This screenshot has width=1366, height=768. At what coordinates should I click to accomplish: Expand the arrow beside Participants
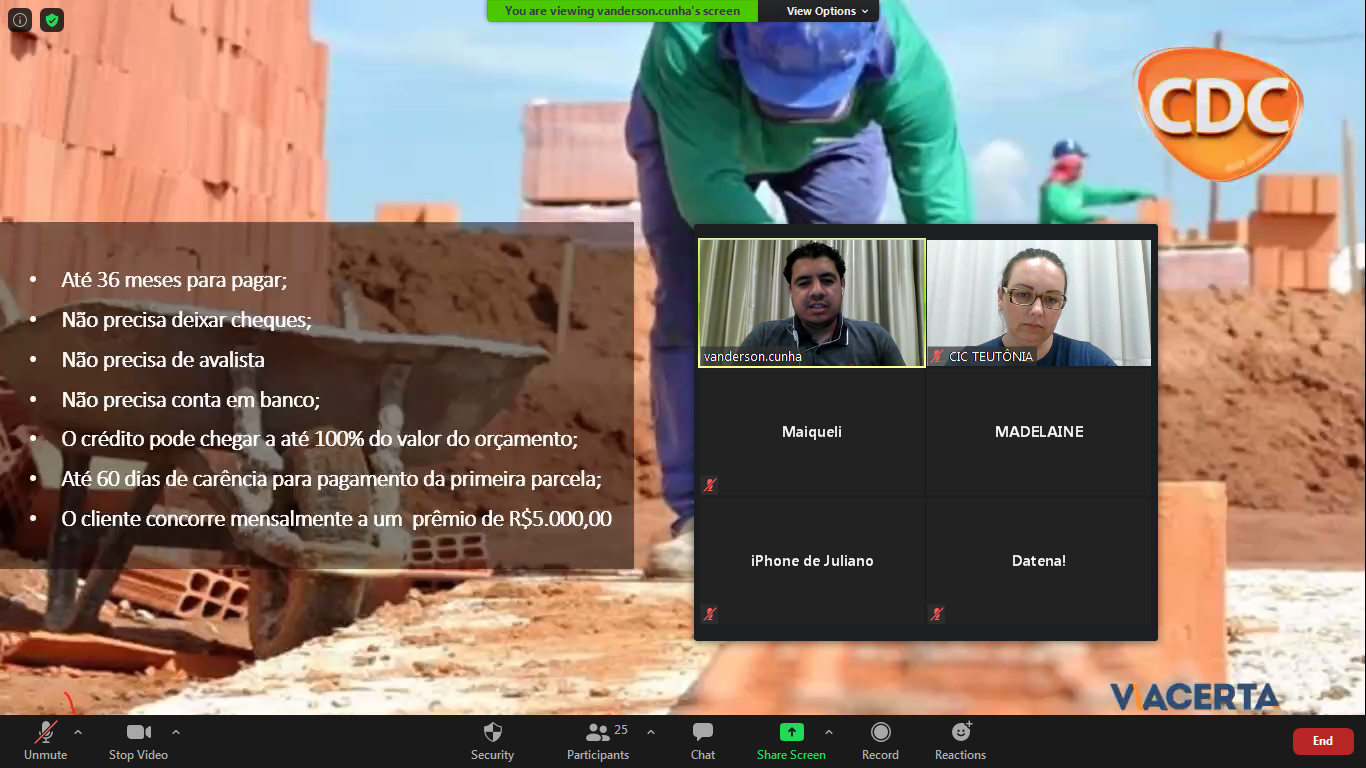pyautogui.click(x=651, y=732)
